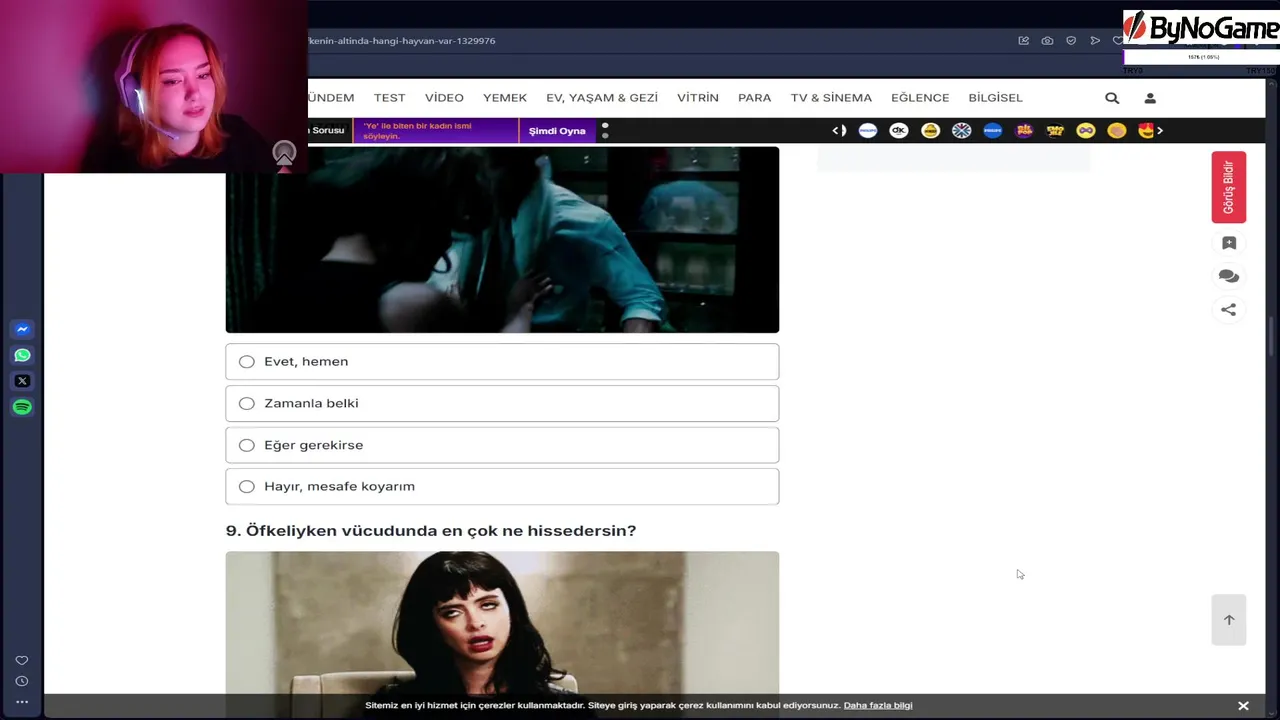Click the yellow round badge after dx icon
This screenshot has height=720, width=1280.
pyautogui.click(x=930, y=131)
